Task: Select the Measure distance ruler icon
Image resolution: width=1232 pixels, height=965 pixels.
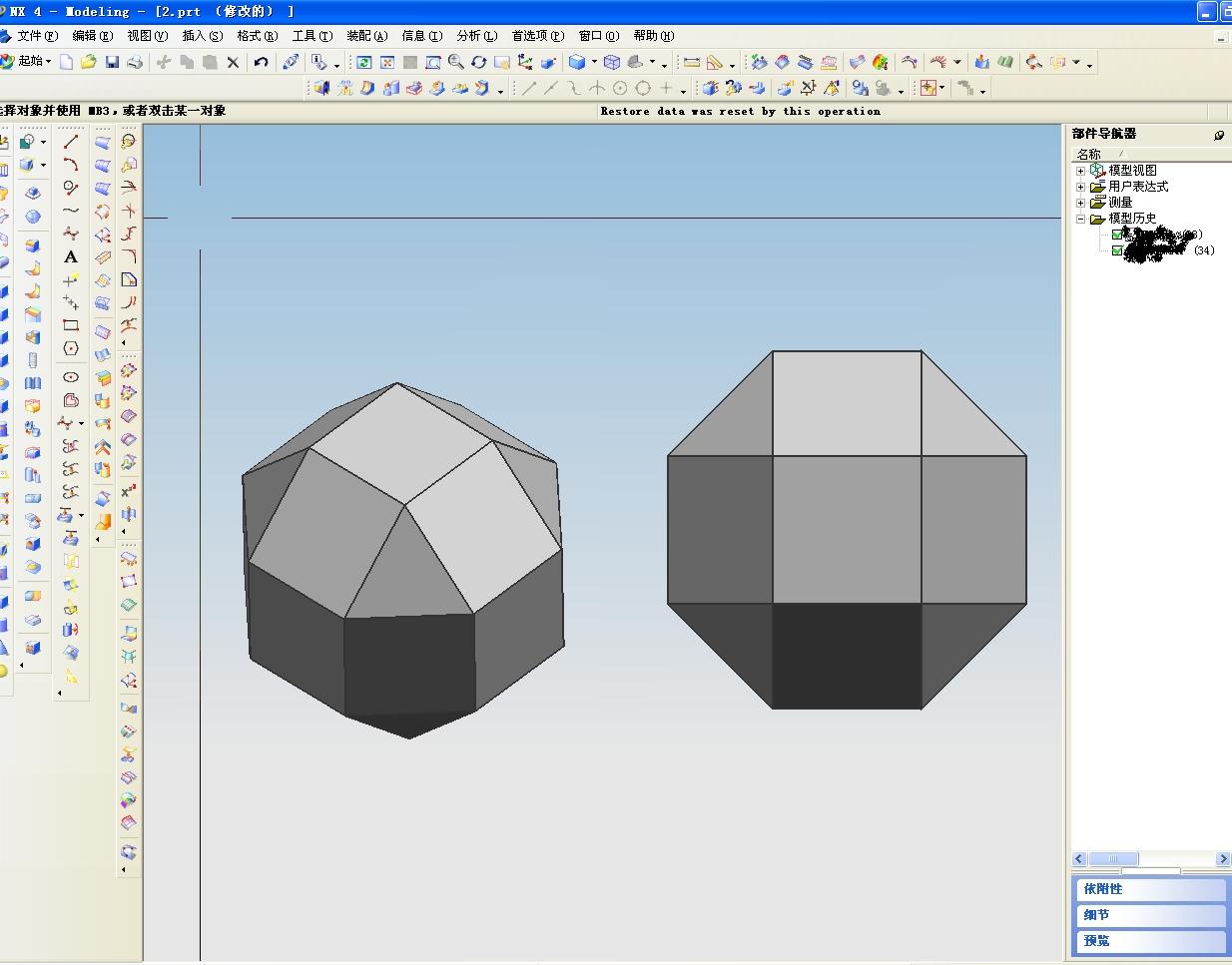Action: pos(691,62)
